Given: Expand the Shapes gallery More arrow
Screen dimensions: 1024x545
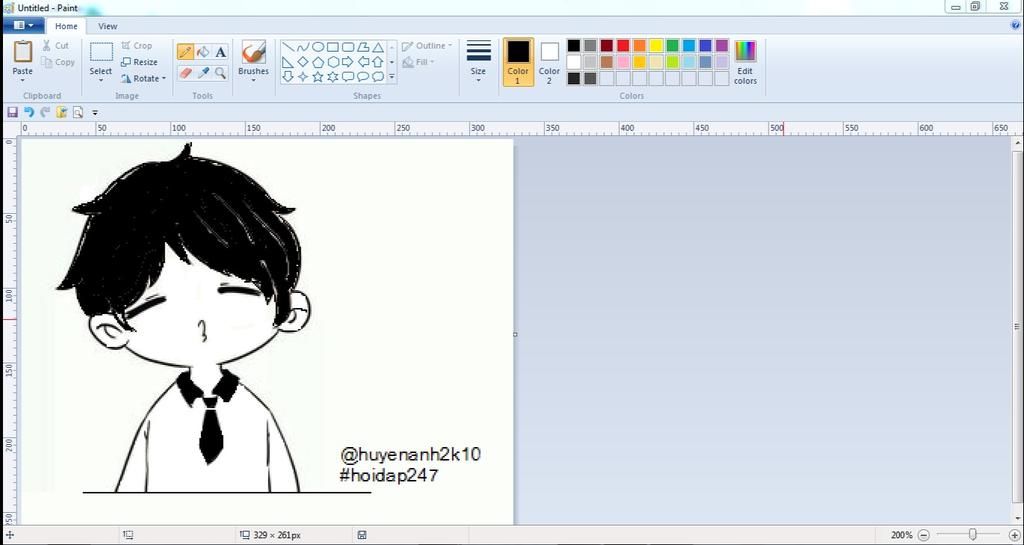Looking at the screenshot, I should tap(392, 77).
